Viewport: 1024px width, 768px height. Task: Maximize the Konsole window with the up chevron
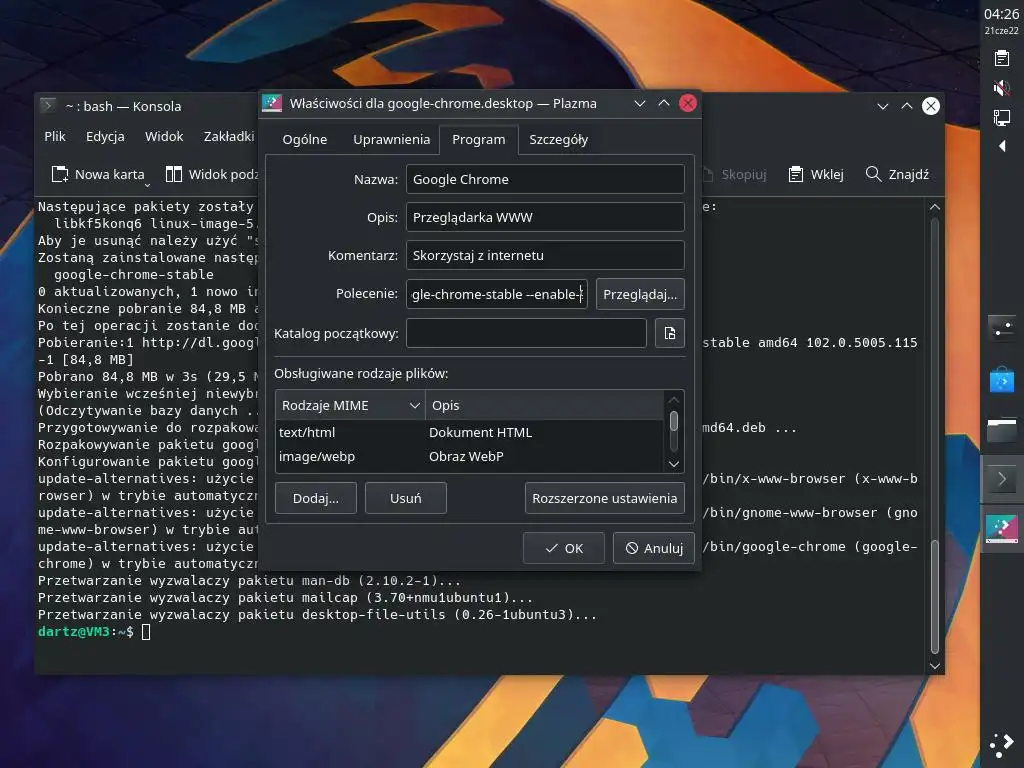(x=907, y=106)
